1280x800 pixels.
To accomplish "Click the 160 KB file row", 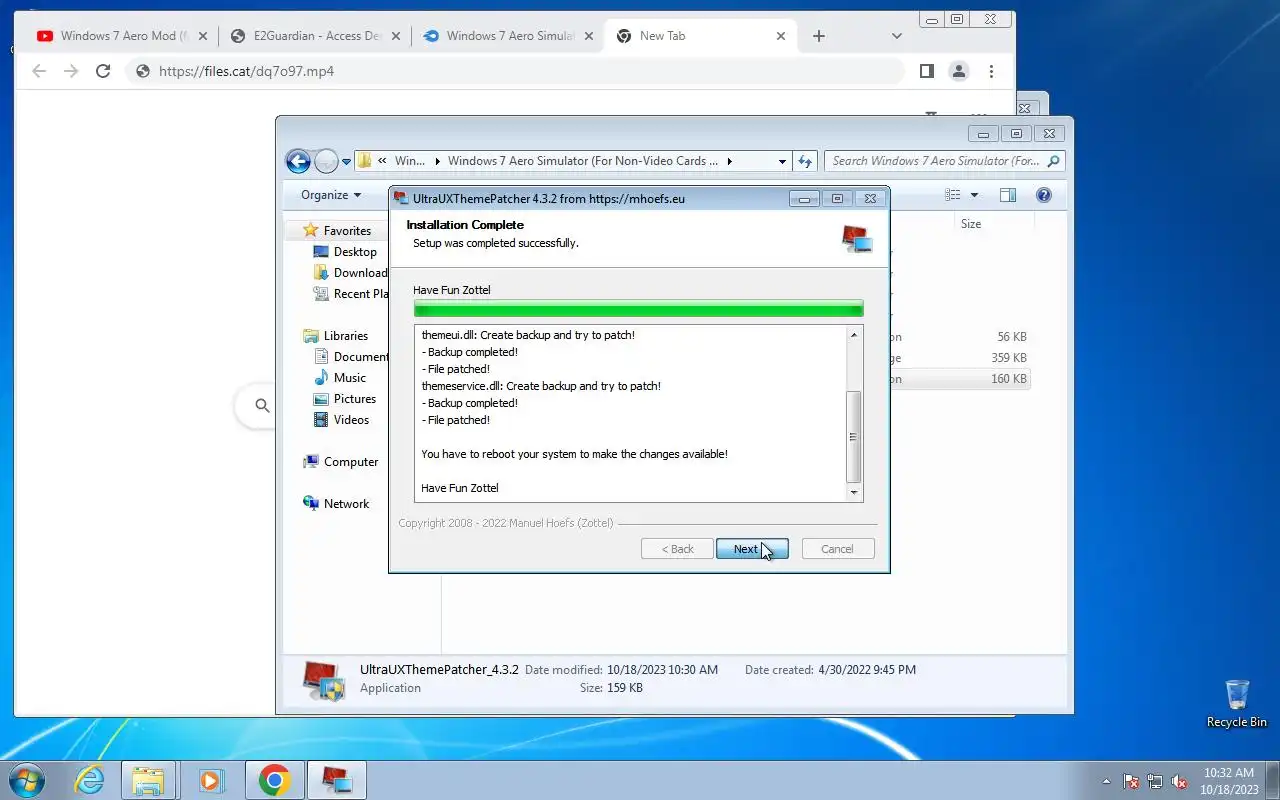I will coord(960,379).
